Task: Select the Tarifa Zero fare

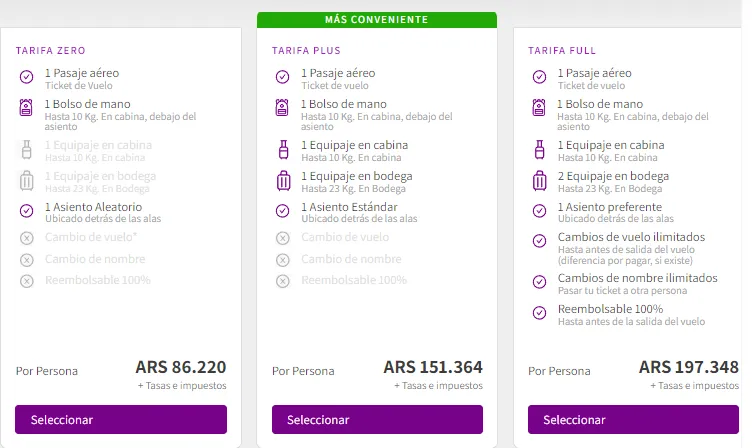Action: tap(121, 420)
